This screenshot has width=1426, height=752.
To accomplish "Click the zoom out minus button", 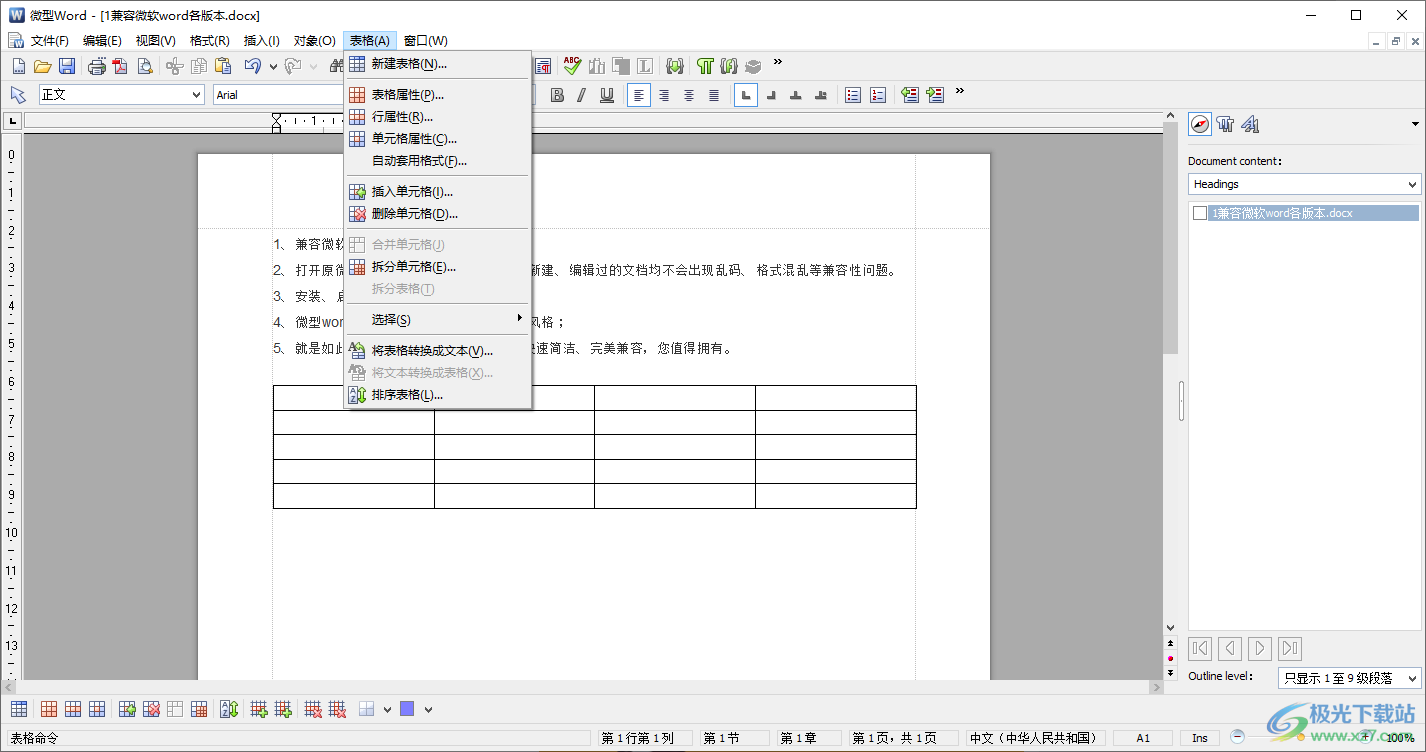I will coord(1238,737).
